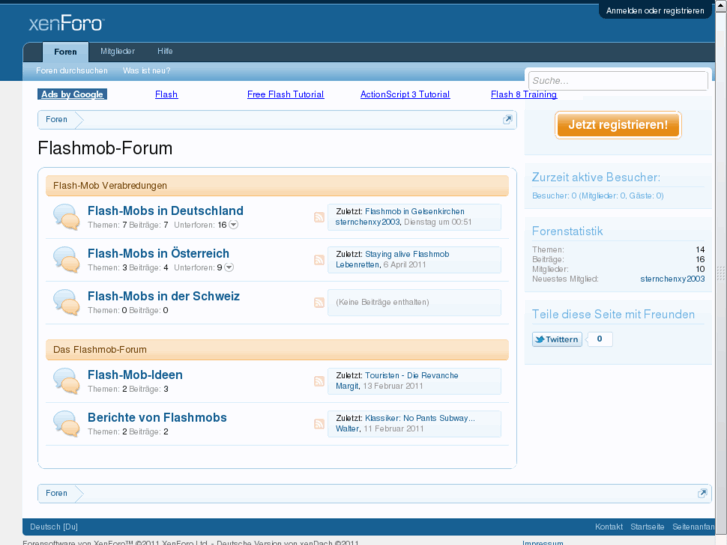The height and width of the screenshot is (545, 727).
Task: Open RSS feed for Flash-Mobs in der Schweiz
Action: click(319, 302)
